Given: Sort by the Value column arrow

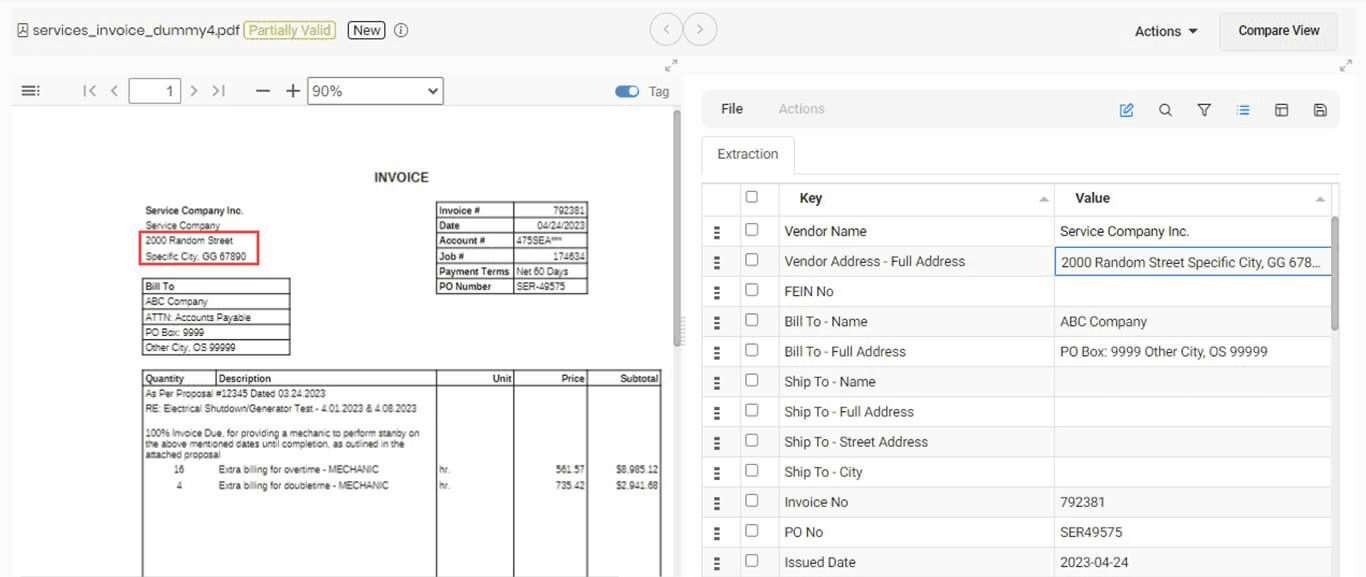Looking at the screenshot, I should [1320, 199].
